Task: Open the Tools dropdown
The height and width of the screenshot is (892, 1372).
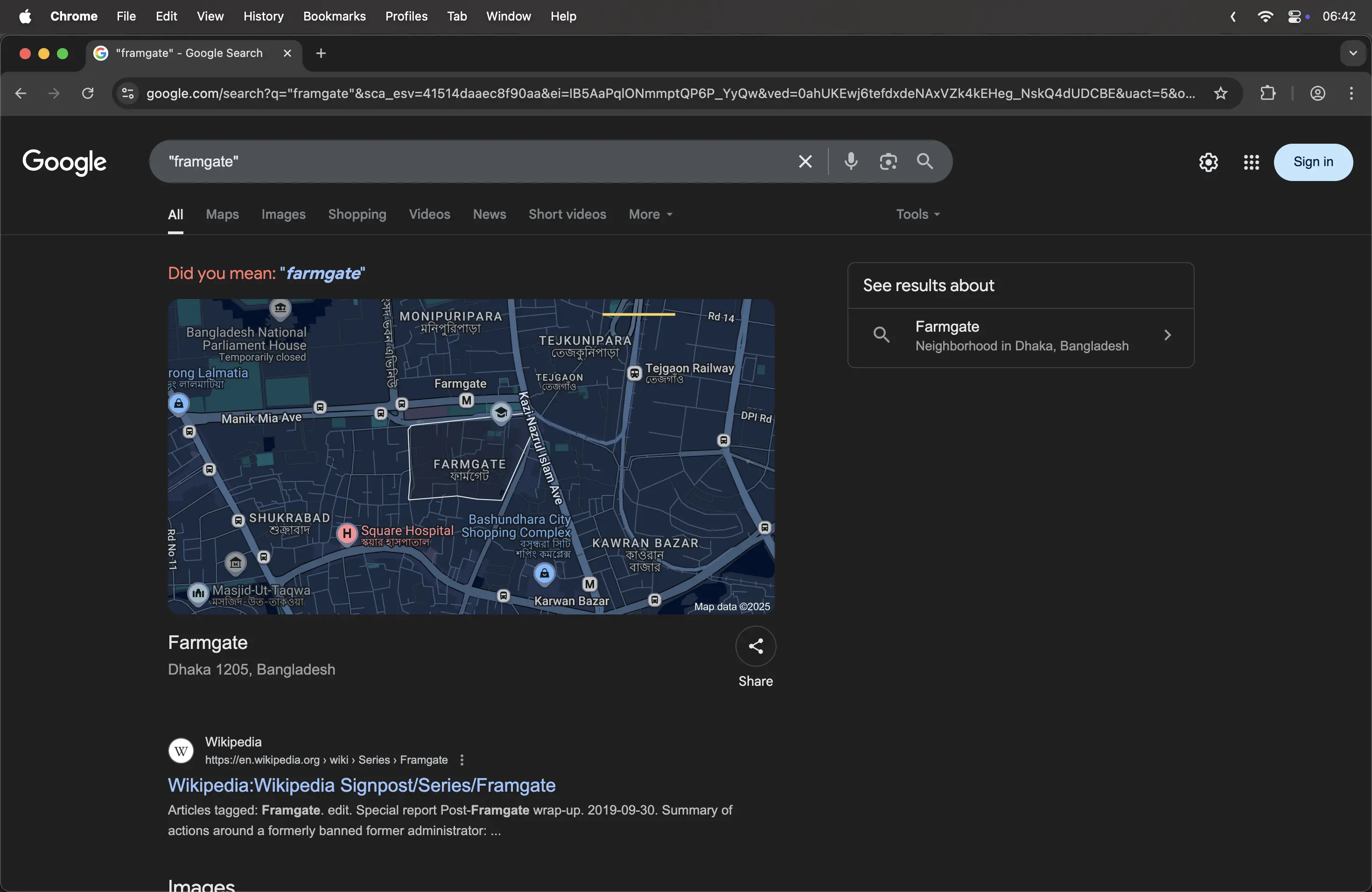Action: coord(917,214)
